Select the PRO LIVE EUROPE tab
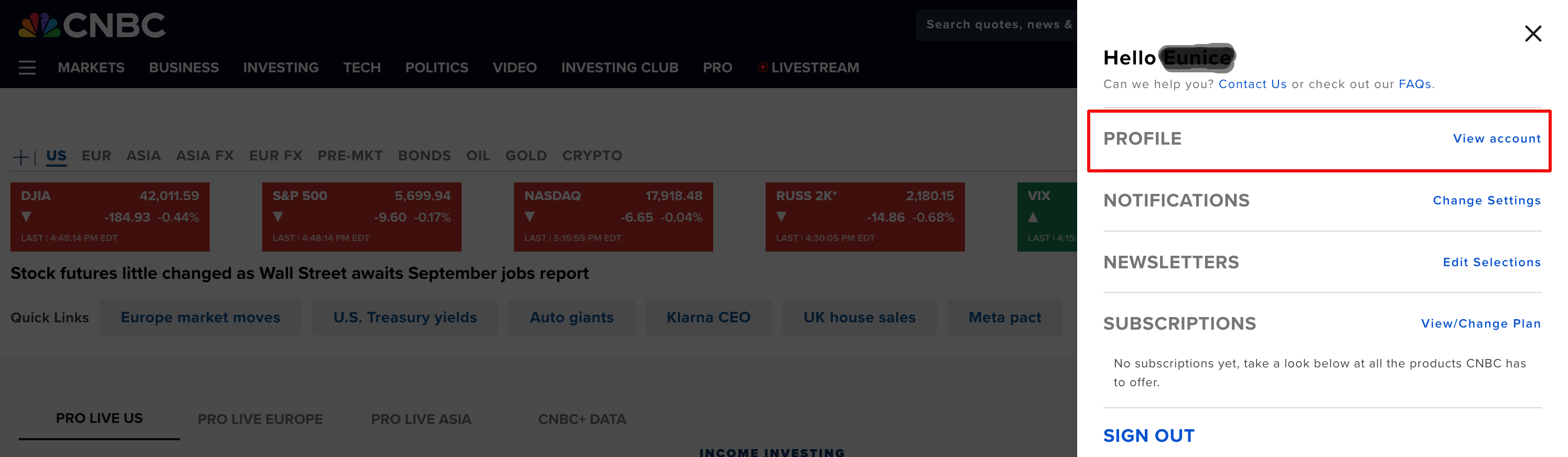Image resolution: width=1568 pixels, height=457 pixels. pyautogui.click(x=260, y=419)
